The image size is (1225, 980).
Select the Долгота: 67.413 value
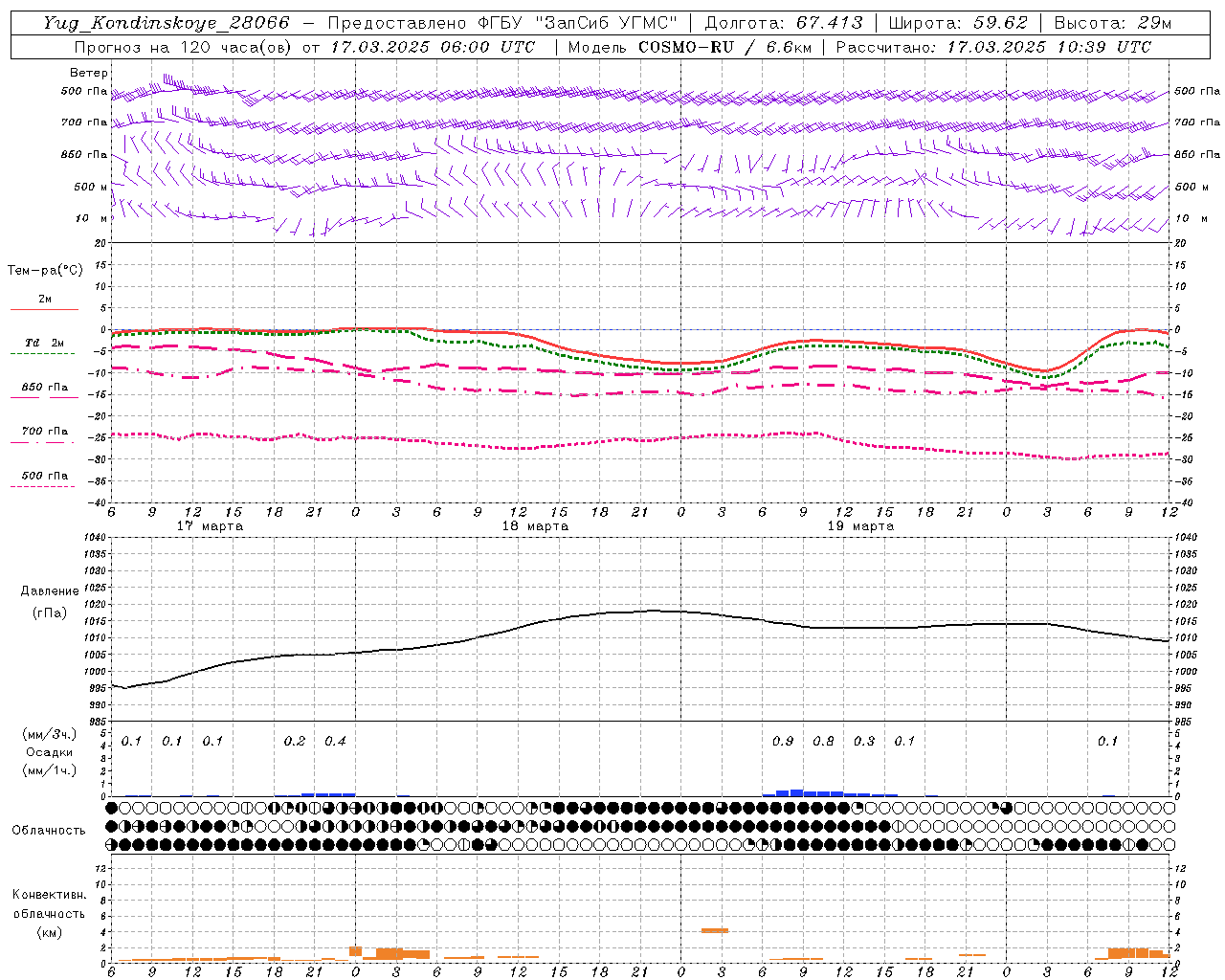coord(784,23)
